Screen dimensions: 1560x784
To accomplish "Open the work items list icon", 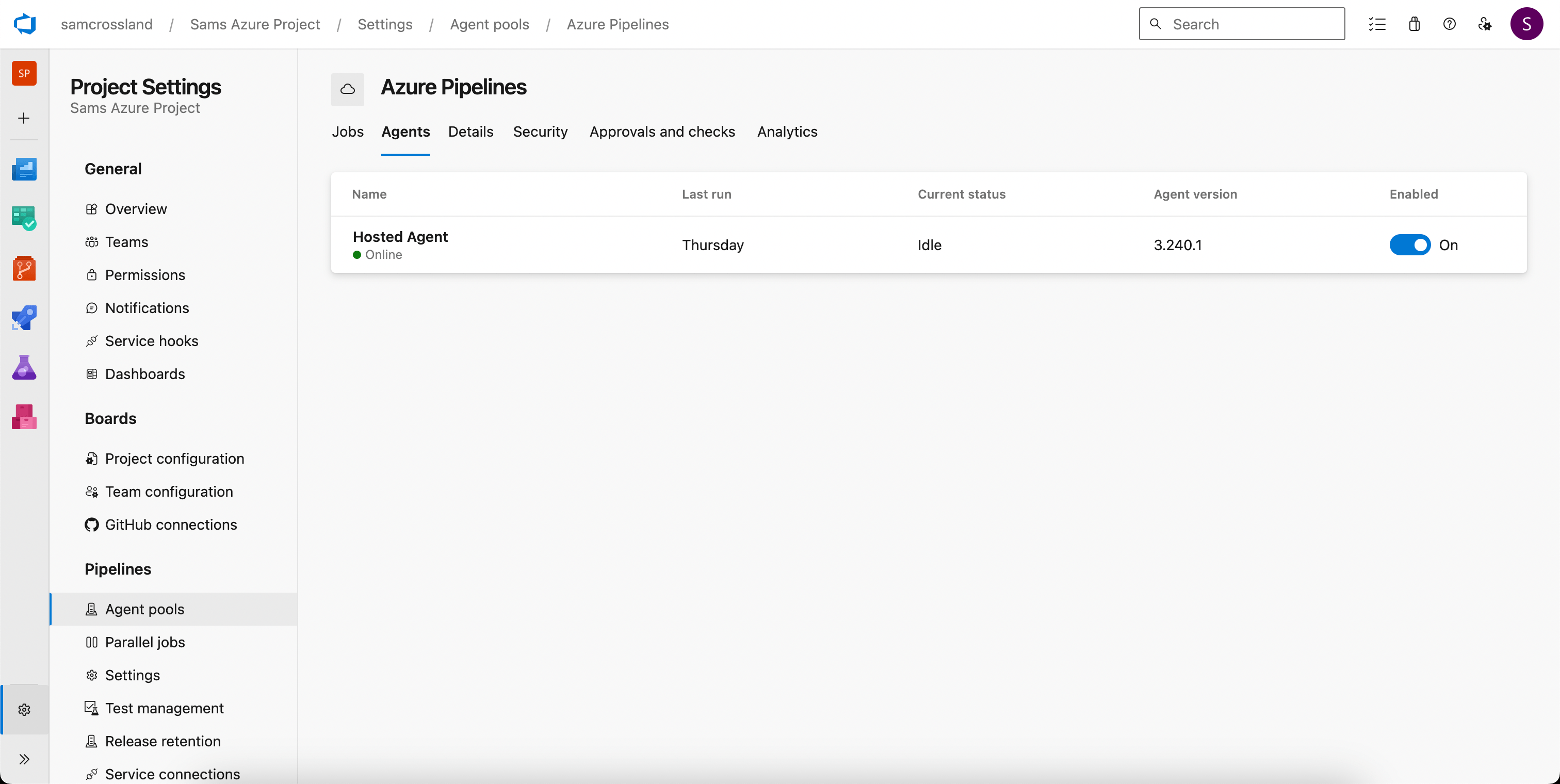I will click(1377, 24).
